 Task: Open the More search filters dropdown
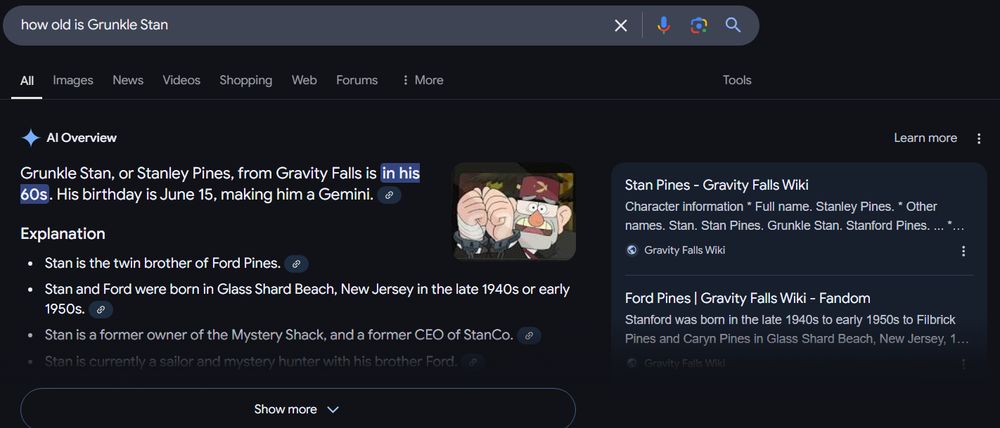[x=422, y=80]
